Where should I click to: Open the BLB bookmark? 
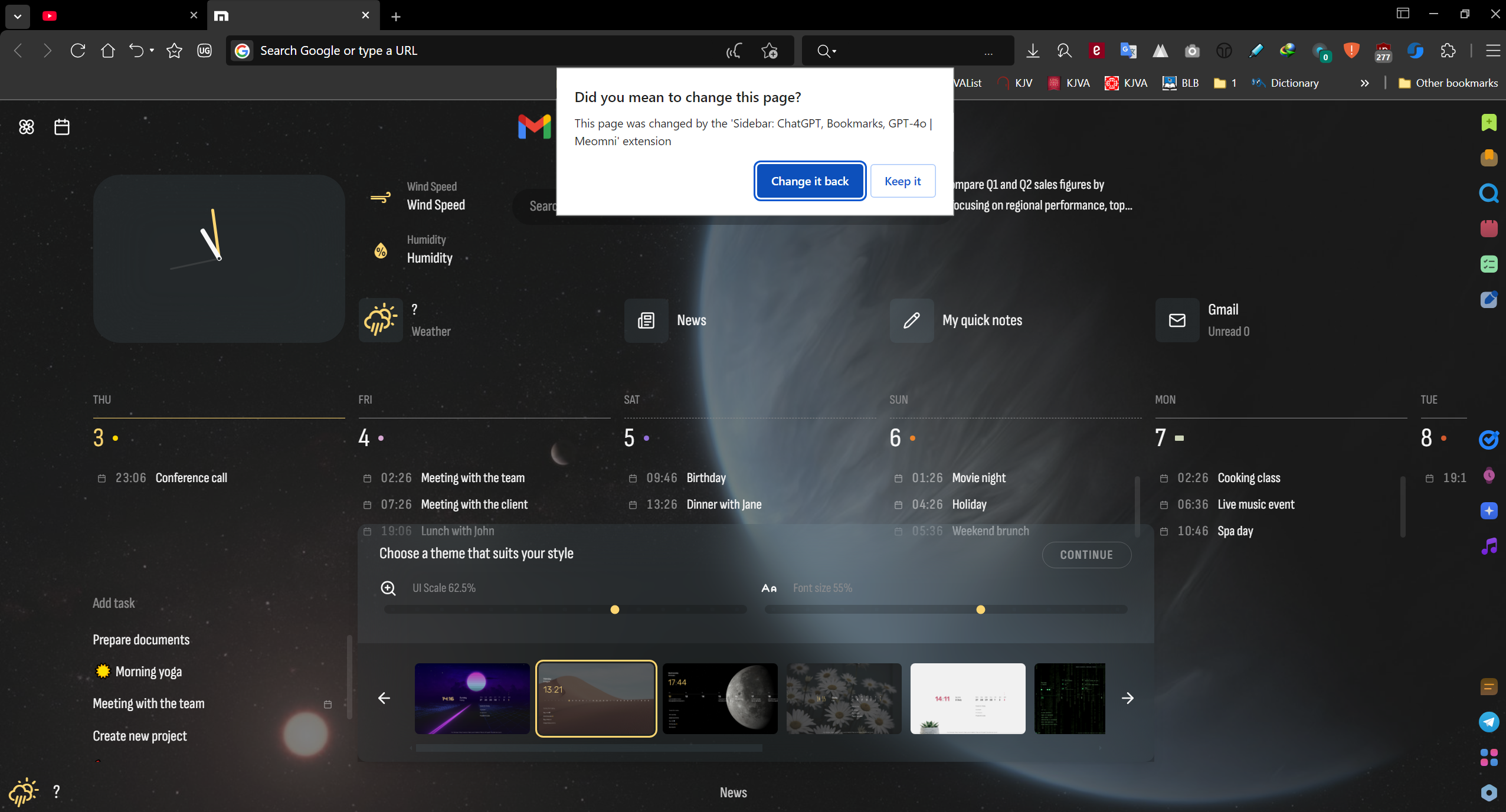(x=1181, y=83)
